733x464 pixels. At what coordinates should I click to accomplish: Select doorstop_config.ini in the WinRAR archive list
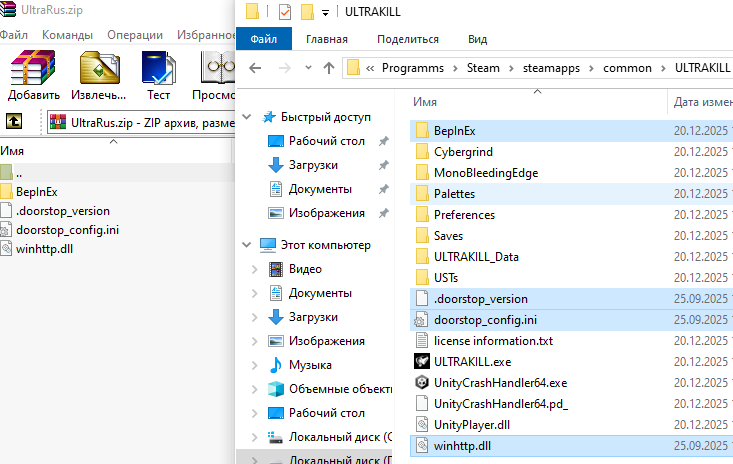point(67,230)
